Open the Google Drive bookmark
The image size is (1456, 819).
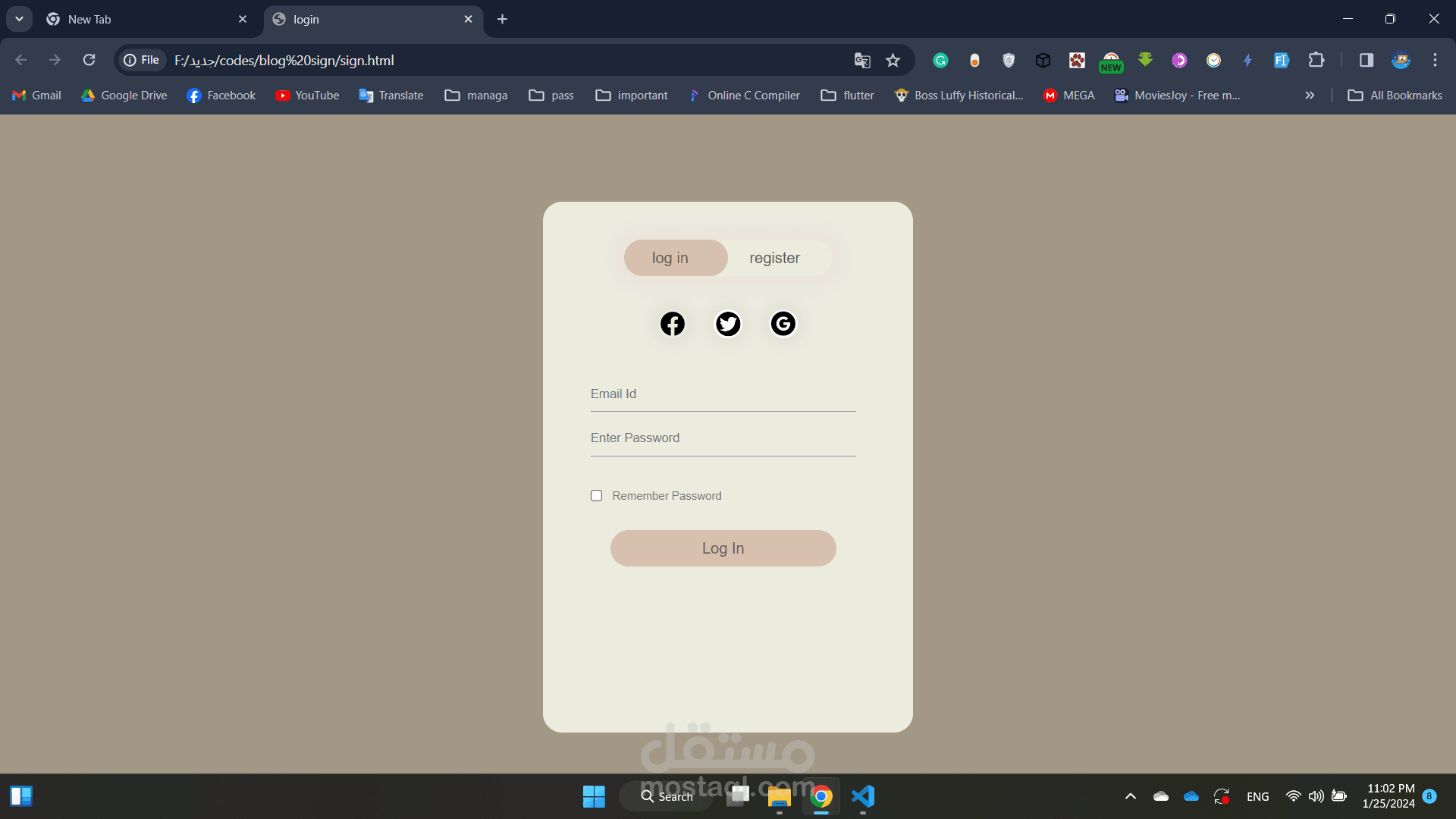pos(124,96)
